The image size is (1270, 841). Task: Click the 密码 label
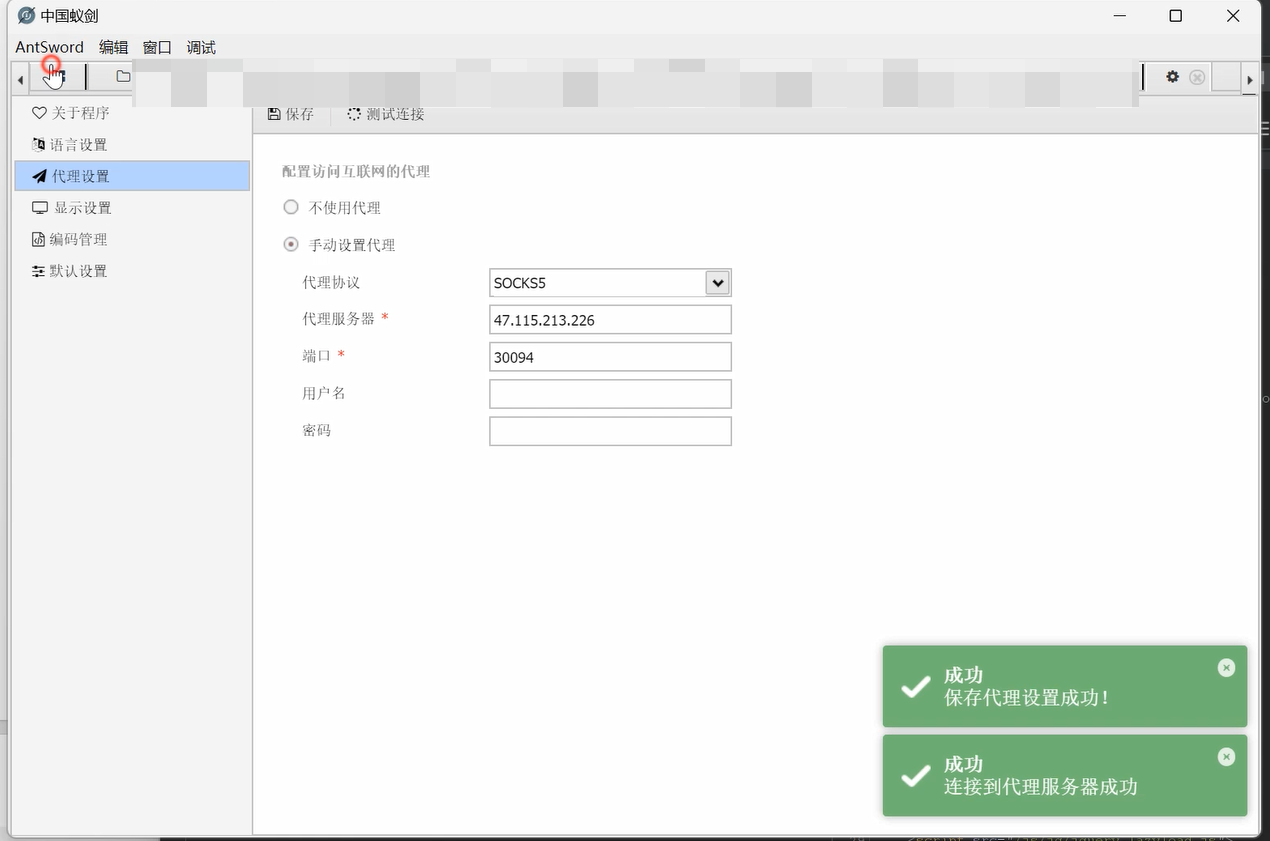coord(316,430)
